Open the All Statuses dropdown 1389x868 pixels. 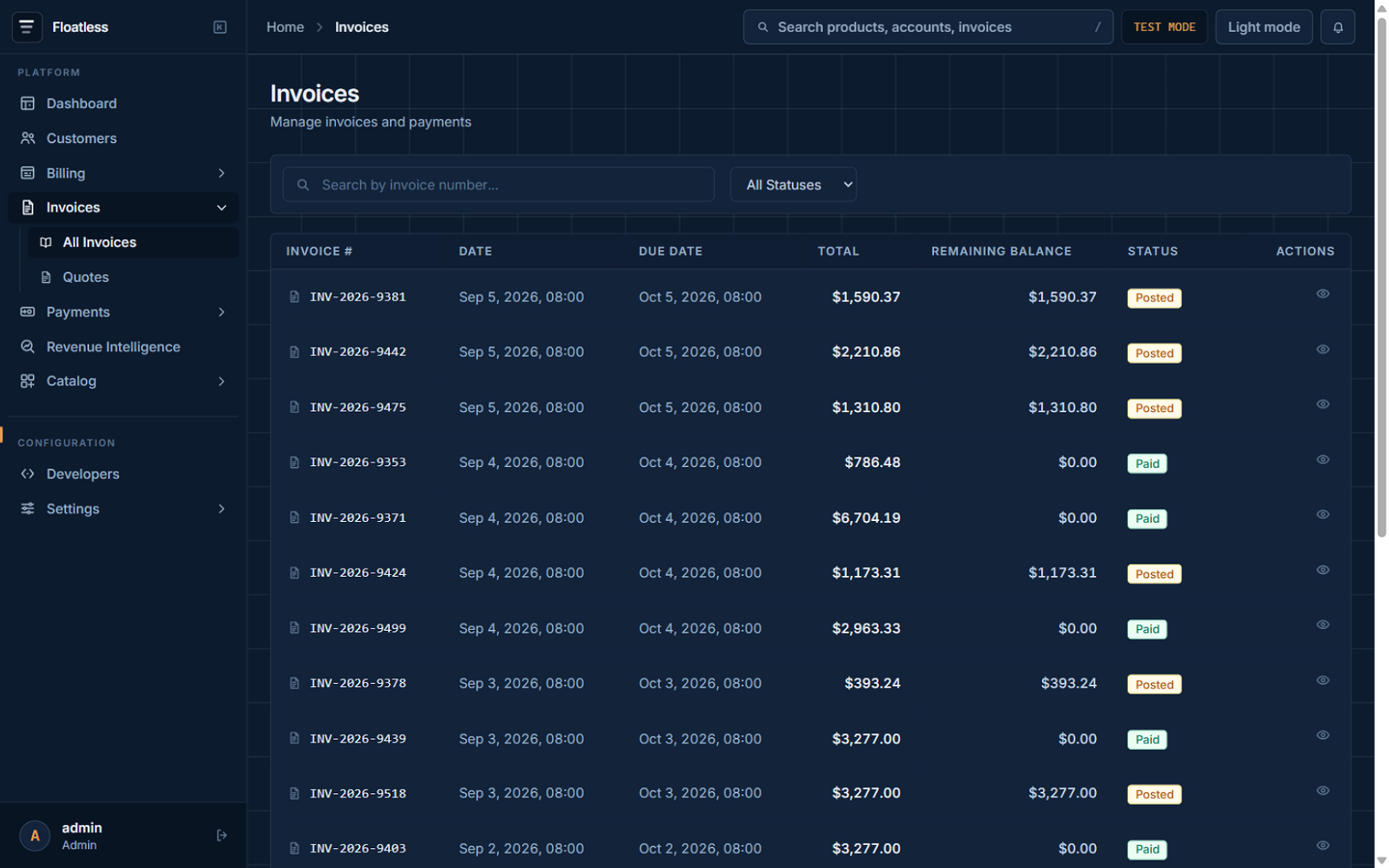point(793,184)
